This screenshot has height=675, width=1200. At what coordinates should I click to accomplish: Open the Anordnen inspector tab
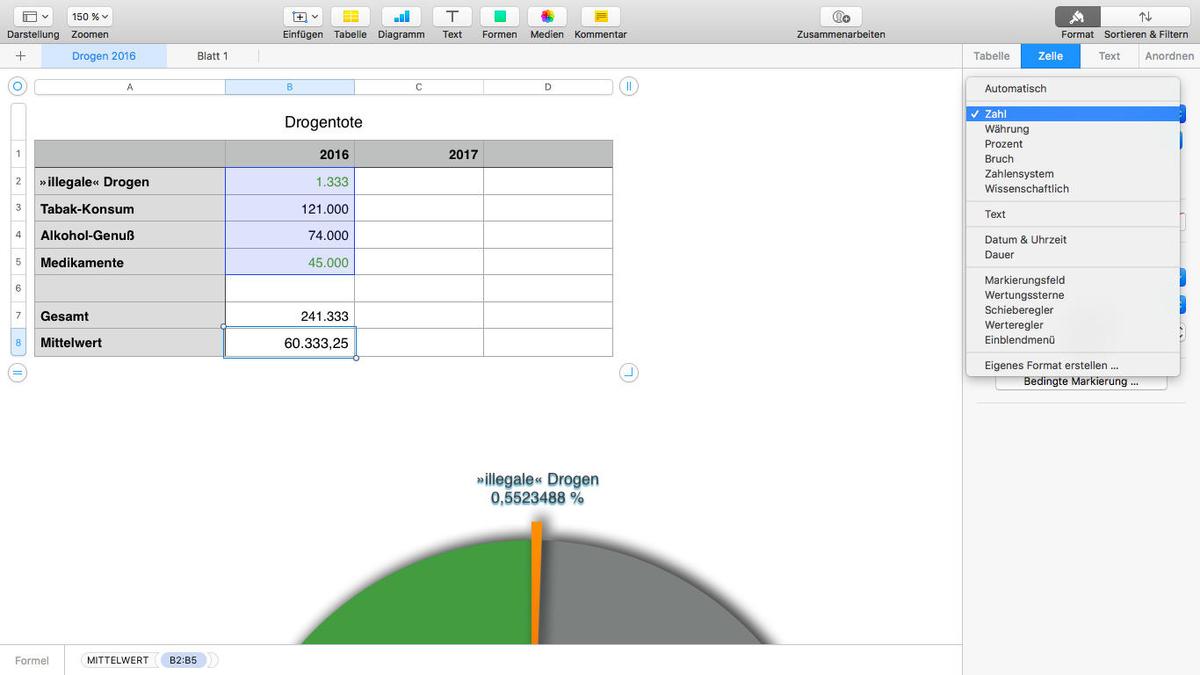pyautogui.click(x=1169, y=56)
